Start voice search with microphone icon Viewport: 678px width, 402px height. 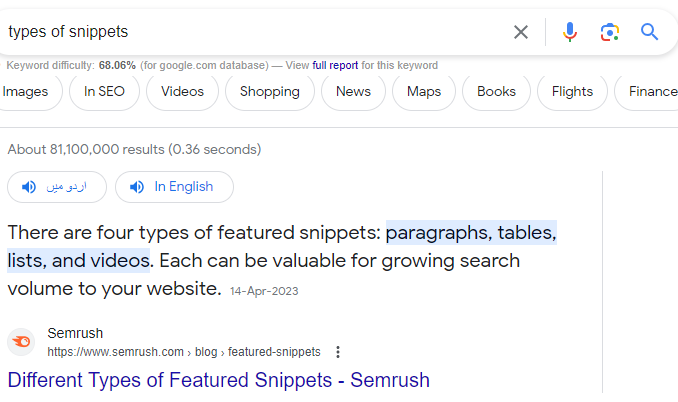(569, 32)
